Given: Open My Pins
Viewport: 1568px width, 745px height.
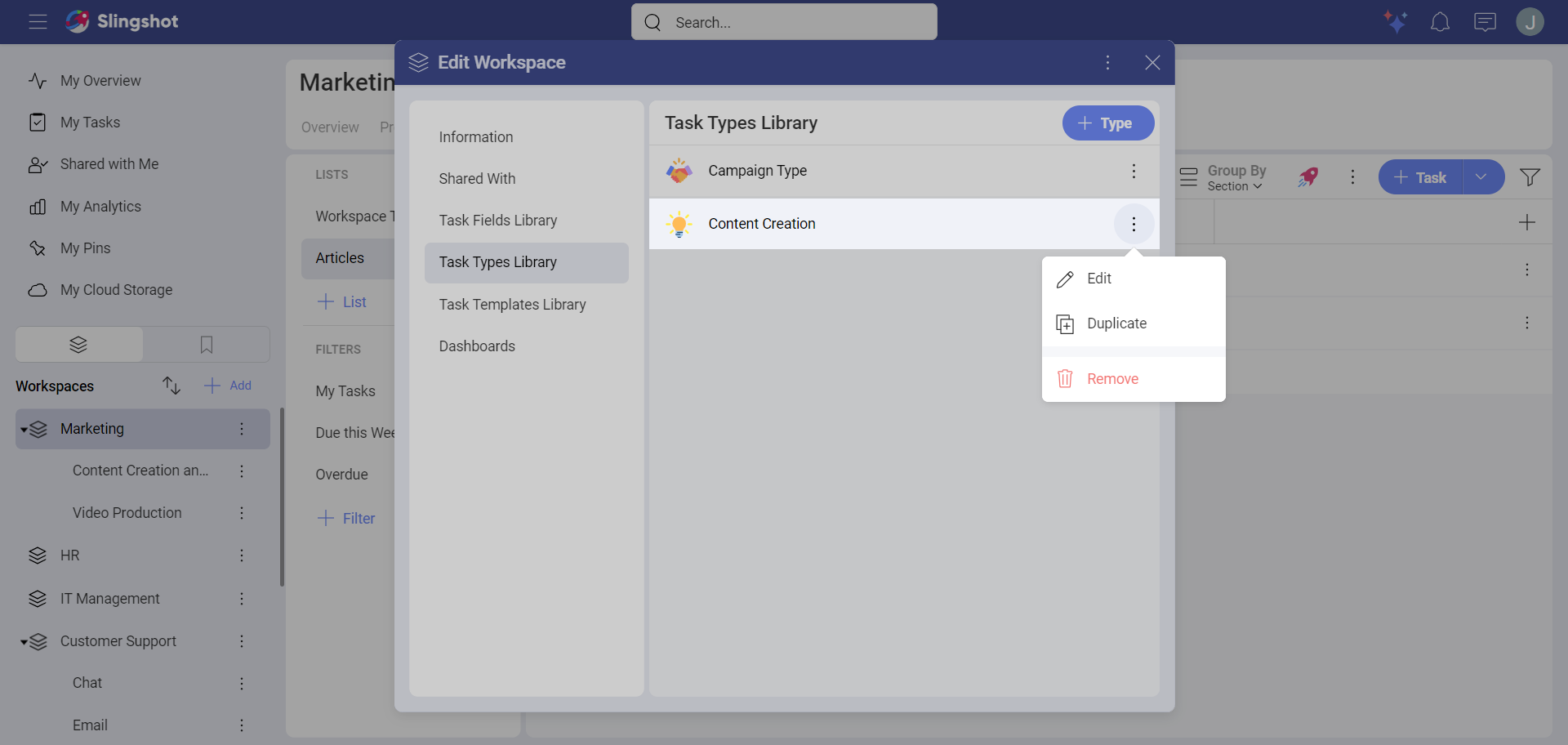Looking at the screenshot, I should 85,248.
